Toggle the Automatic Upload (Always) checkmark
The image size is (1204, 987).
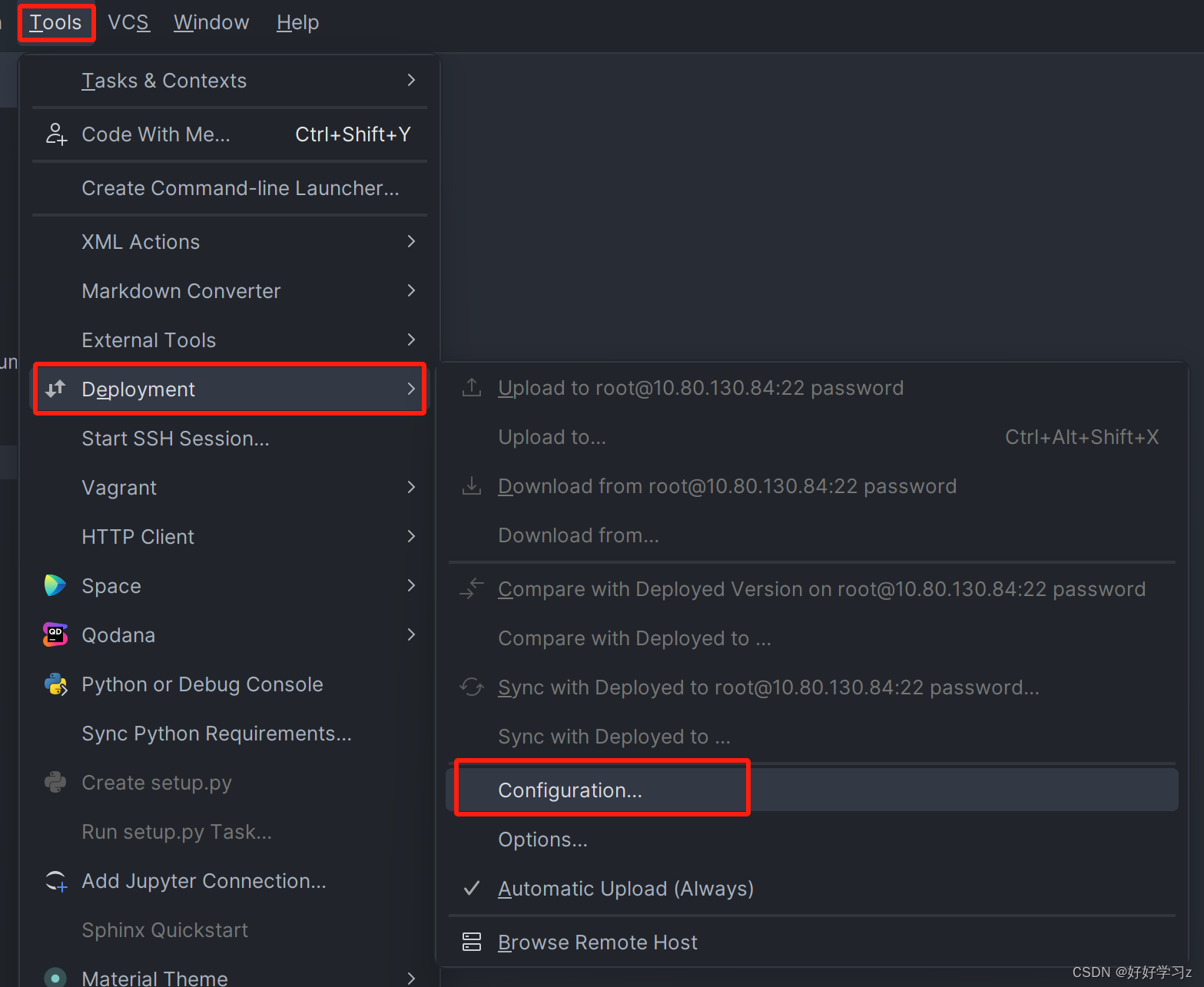tap(472, 888)
